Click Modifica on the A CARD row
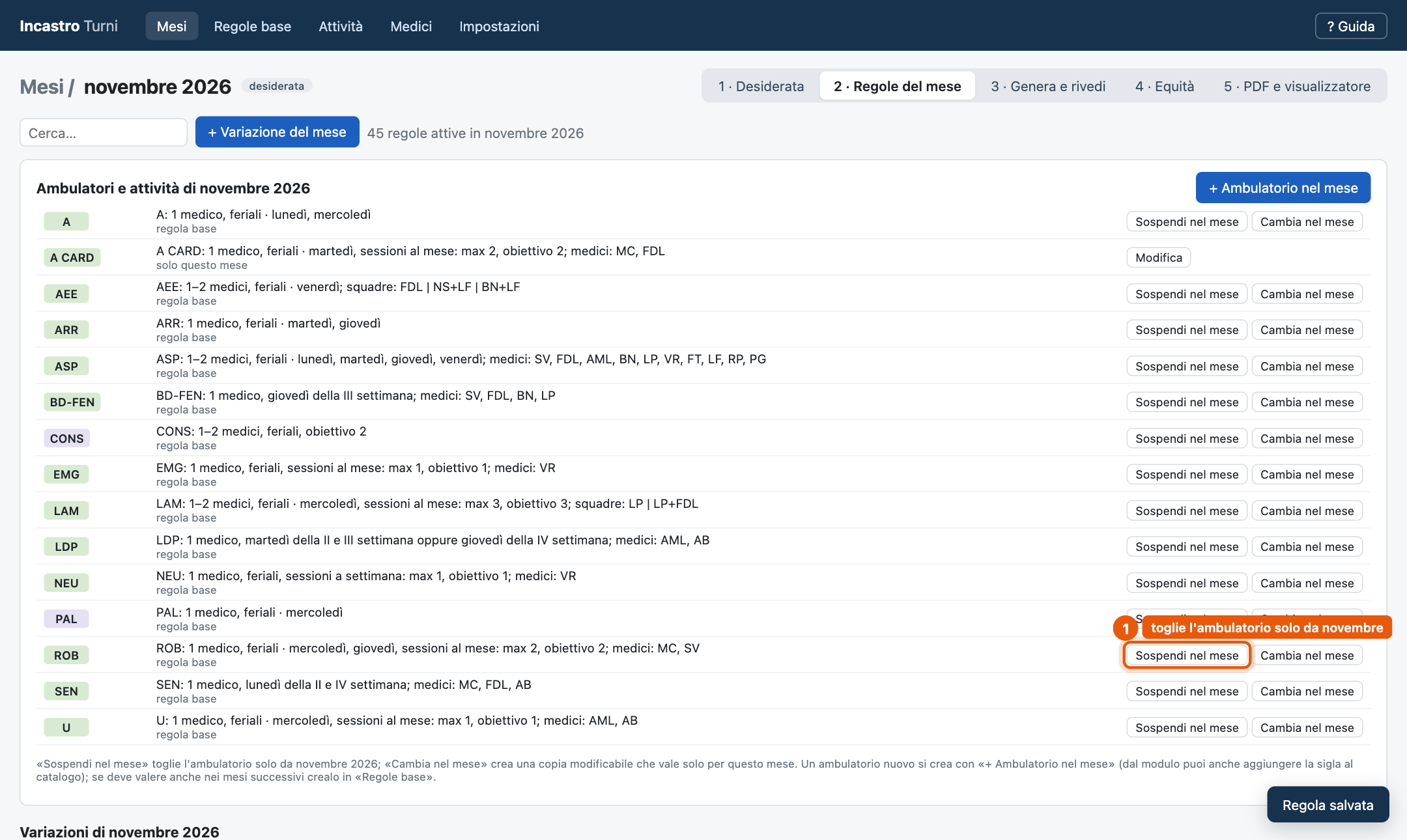Viewport: 1407px width, 840px height. 1158,258
